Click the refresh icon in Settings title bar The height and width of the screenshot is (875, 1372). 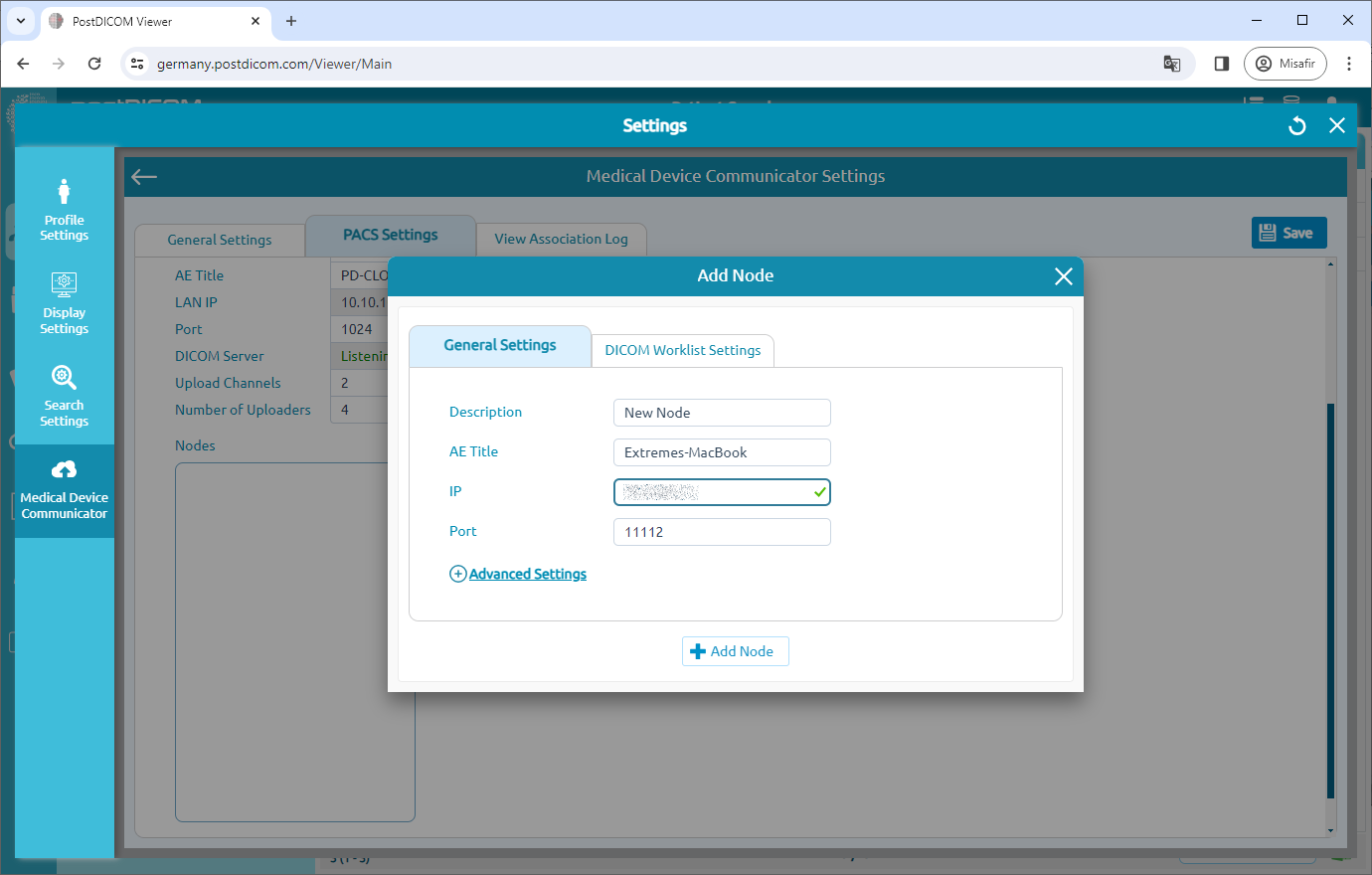(x=1295, y=125)
